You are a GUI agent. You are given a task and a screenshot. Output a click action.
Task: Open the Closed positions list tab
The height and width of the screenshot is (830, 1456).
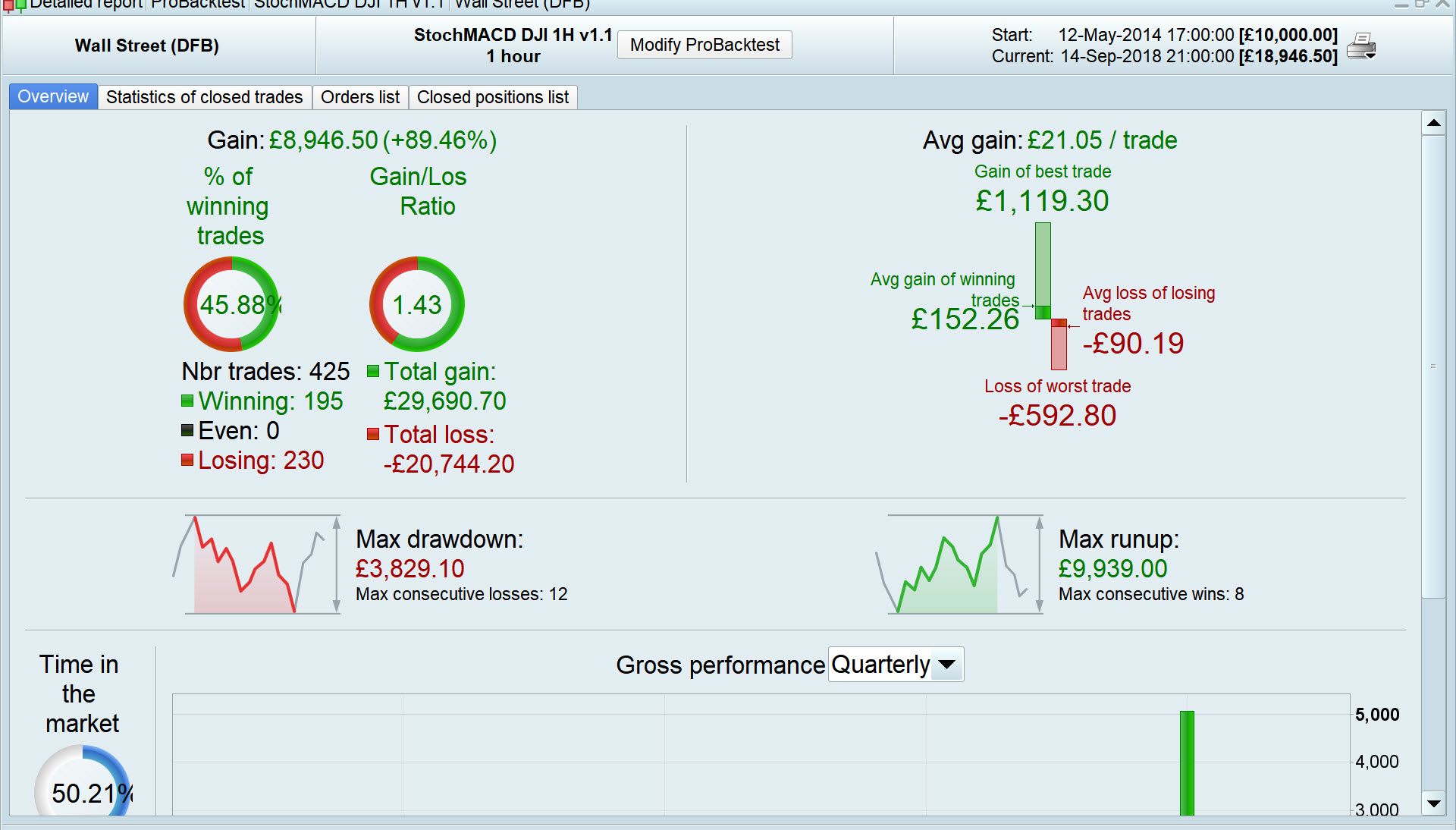click(x=492, y=97)
